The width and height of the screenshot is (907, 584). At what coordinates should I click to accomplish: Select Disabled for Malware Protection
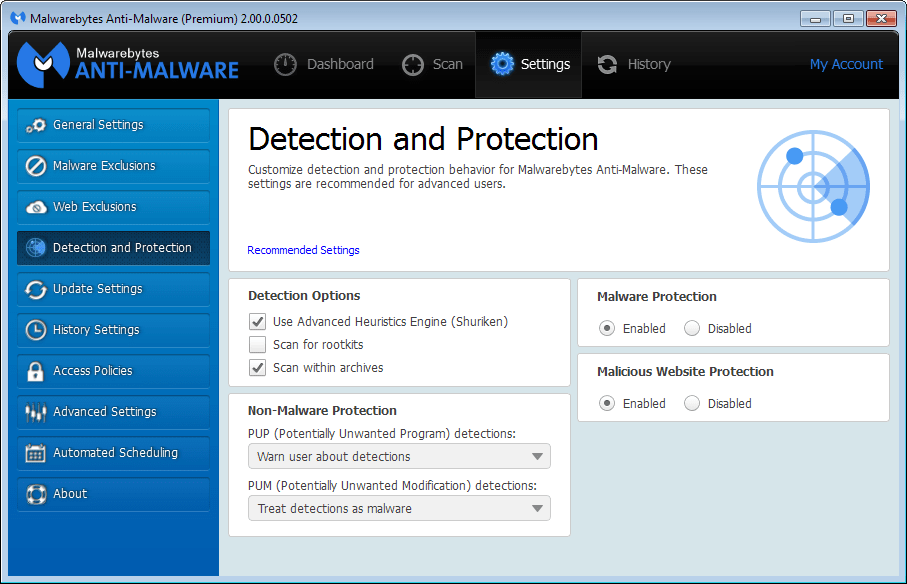tap(691, 328)
